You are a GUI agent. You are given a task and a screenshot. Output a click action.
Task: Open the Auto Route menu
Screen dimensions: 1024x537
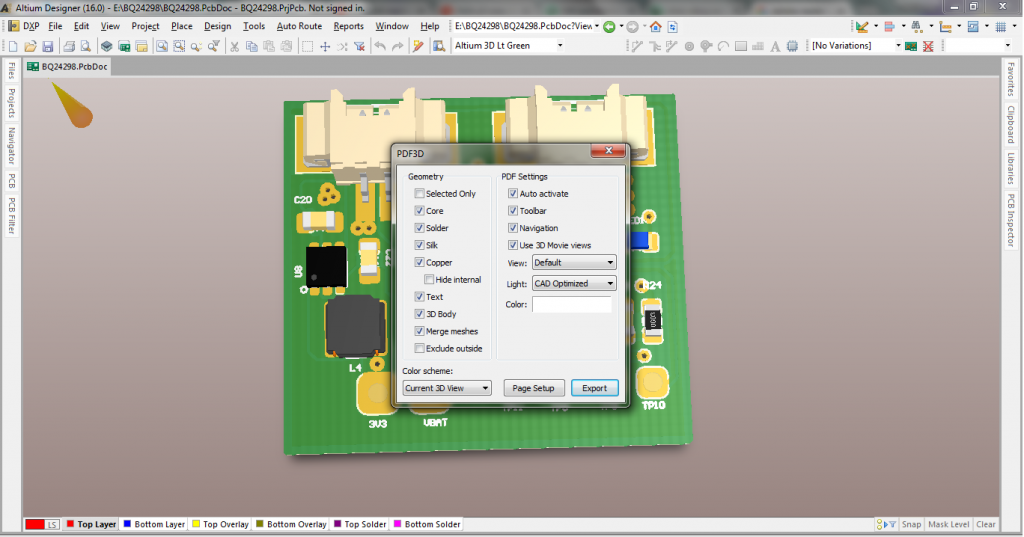point(299,26)
